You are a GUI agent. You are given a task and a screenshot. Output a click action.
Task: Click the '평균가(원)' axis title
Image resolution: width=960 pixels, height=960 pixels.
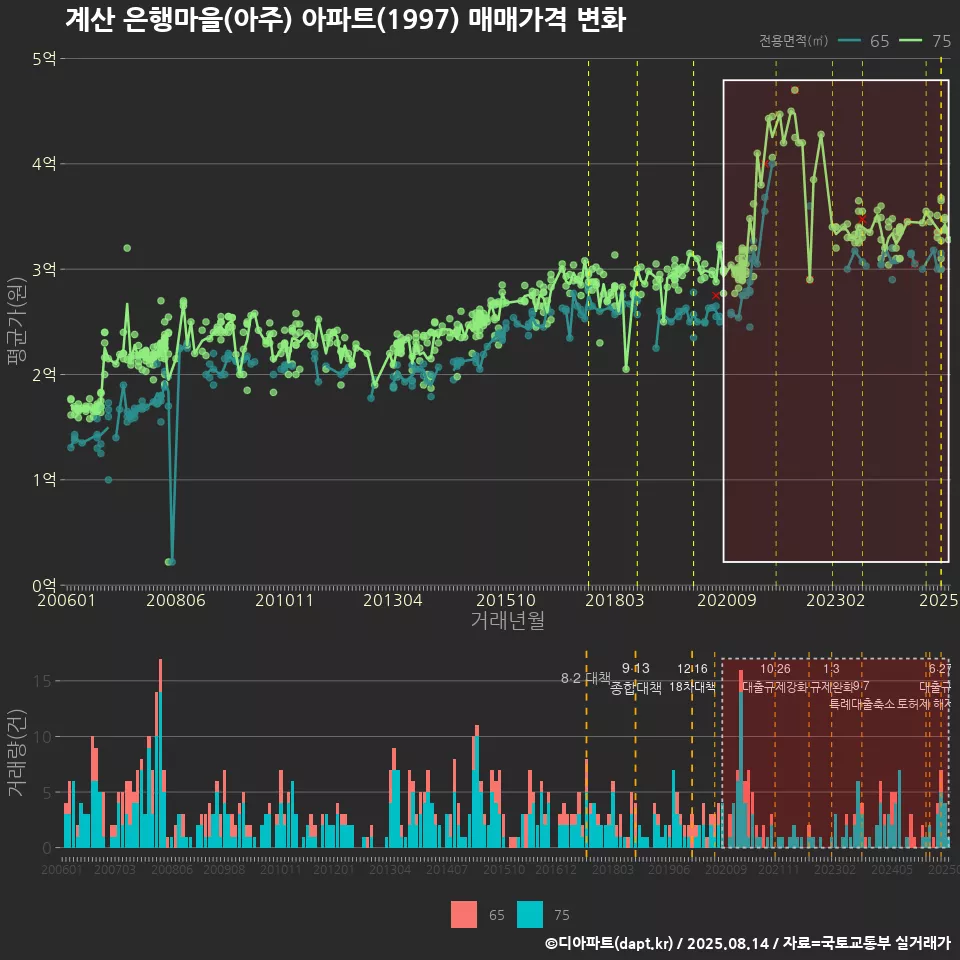tap(16, 321)
